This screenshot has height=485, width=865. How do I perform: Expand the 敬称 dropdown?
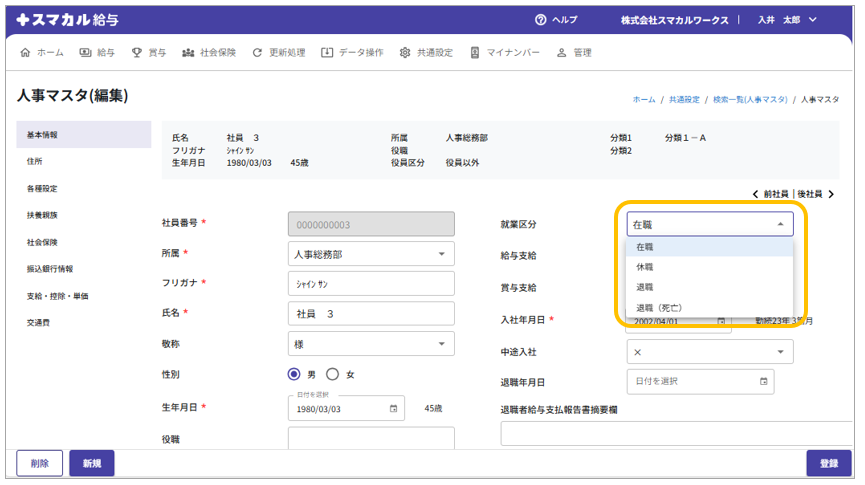[441, 344]
